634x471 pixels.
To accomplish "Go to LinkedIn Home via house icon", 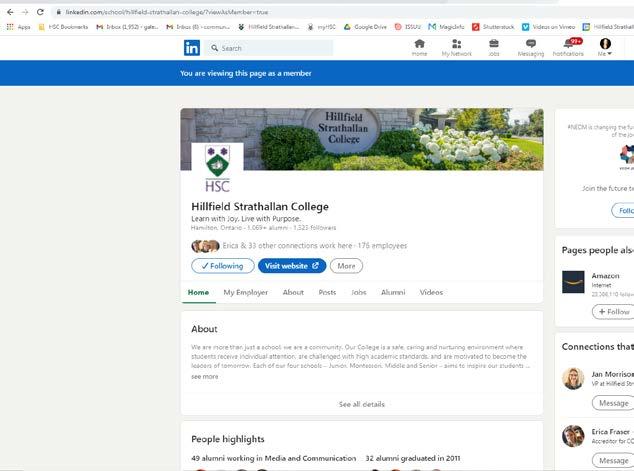I will [419, 47].
